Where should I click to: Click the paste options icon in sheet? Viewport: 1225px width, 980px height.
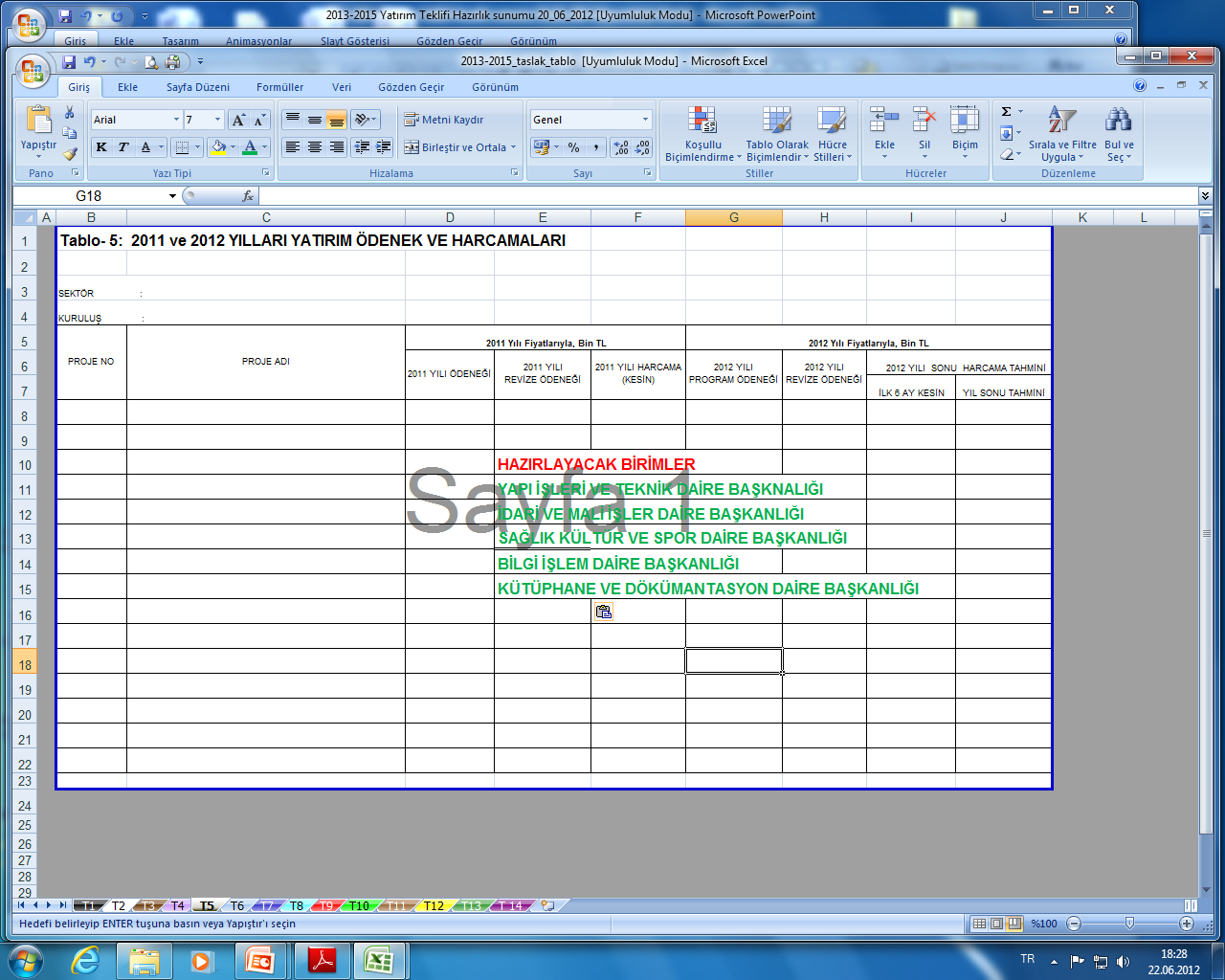point(603,612)
